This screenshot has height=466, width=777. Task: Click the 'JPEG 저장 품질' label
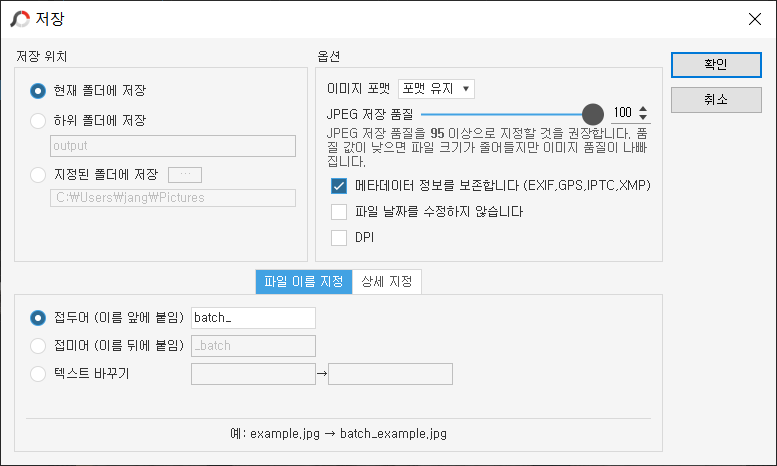(x=370, y=115)
